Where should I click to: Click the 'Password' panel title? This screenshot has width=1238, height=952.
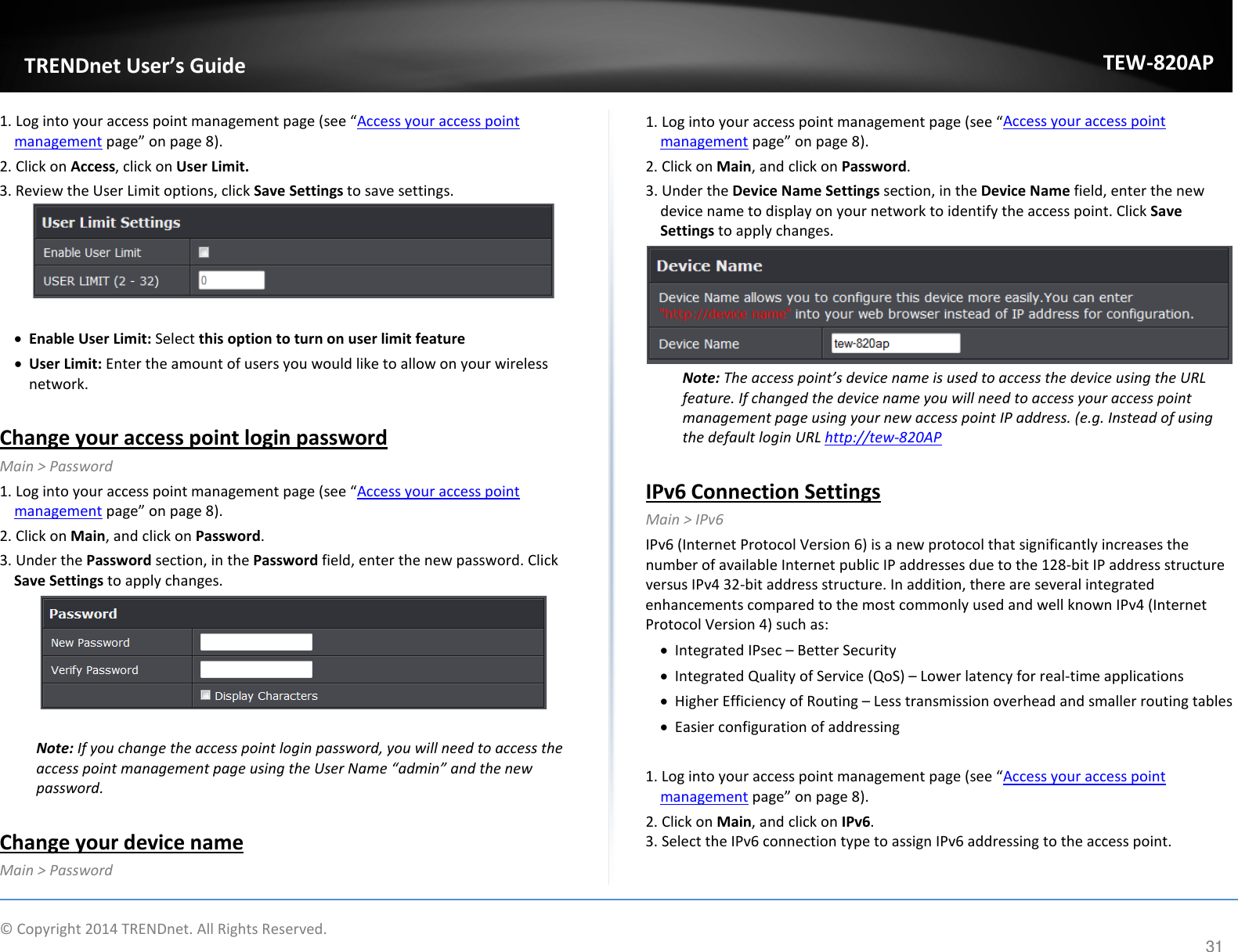83,614
